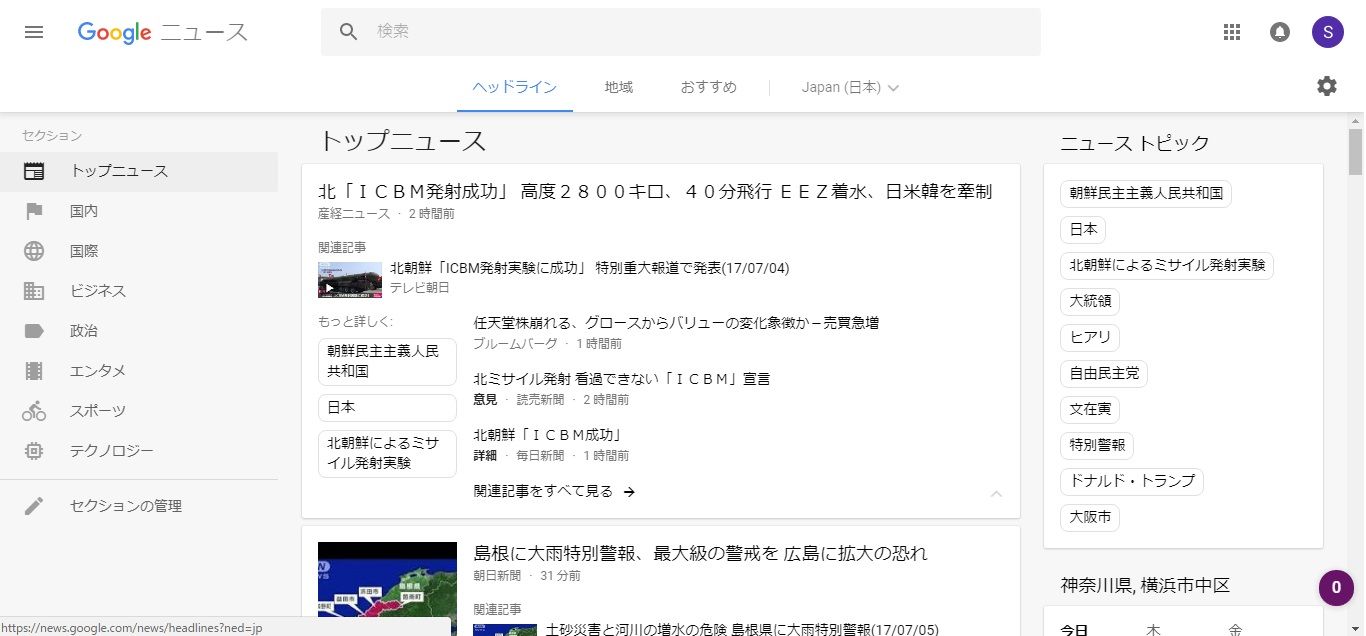
Task: Click the 国内 flag icon
Action: pyautogui.click(x=34, y=211)
